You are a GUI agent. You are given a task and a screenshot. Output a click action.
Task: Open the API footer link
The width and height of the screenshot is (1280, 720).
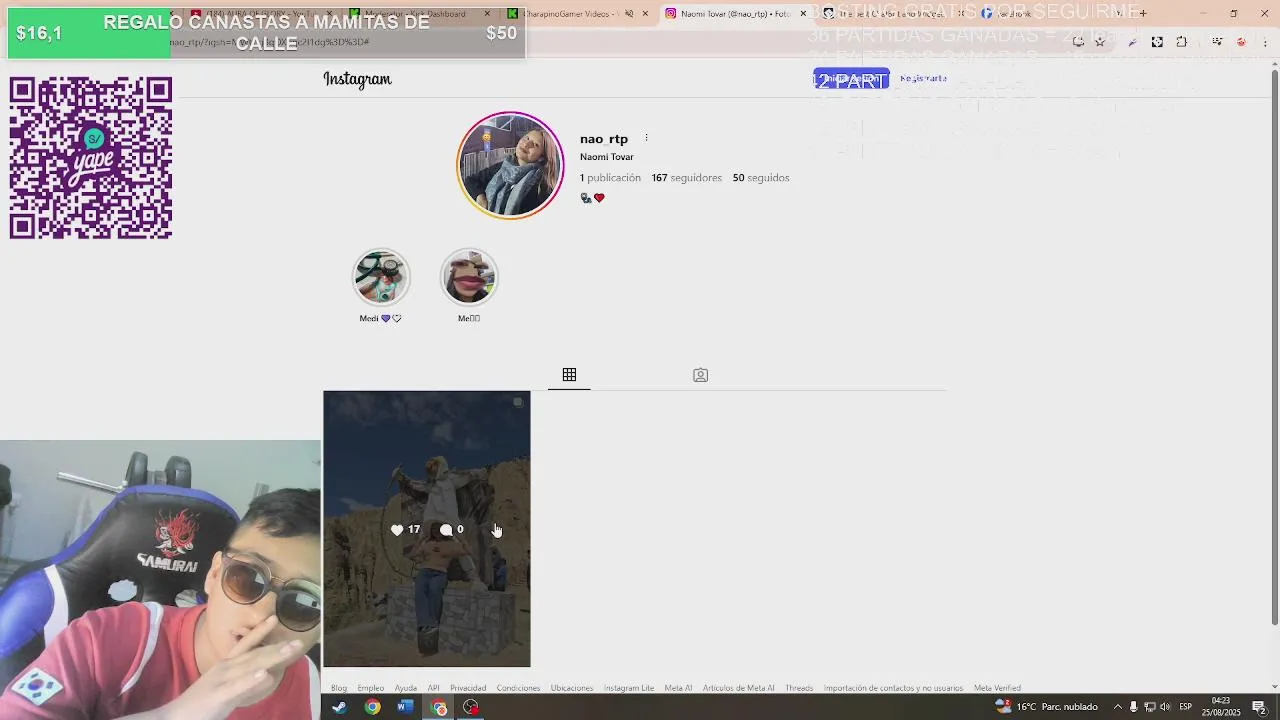433,688
